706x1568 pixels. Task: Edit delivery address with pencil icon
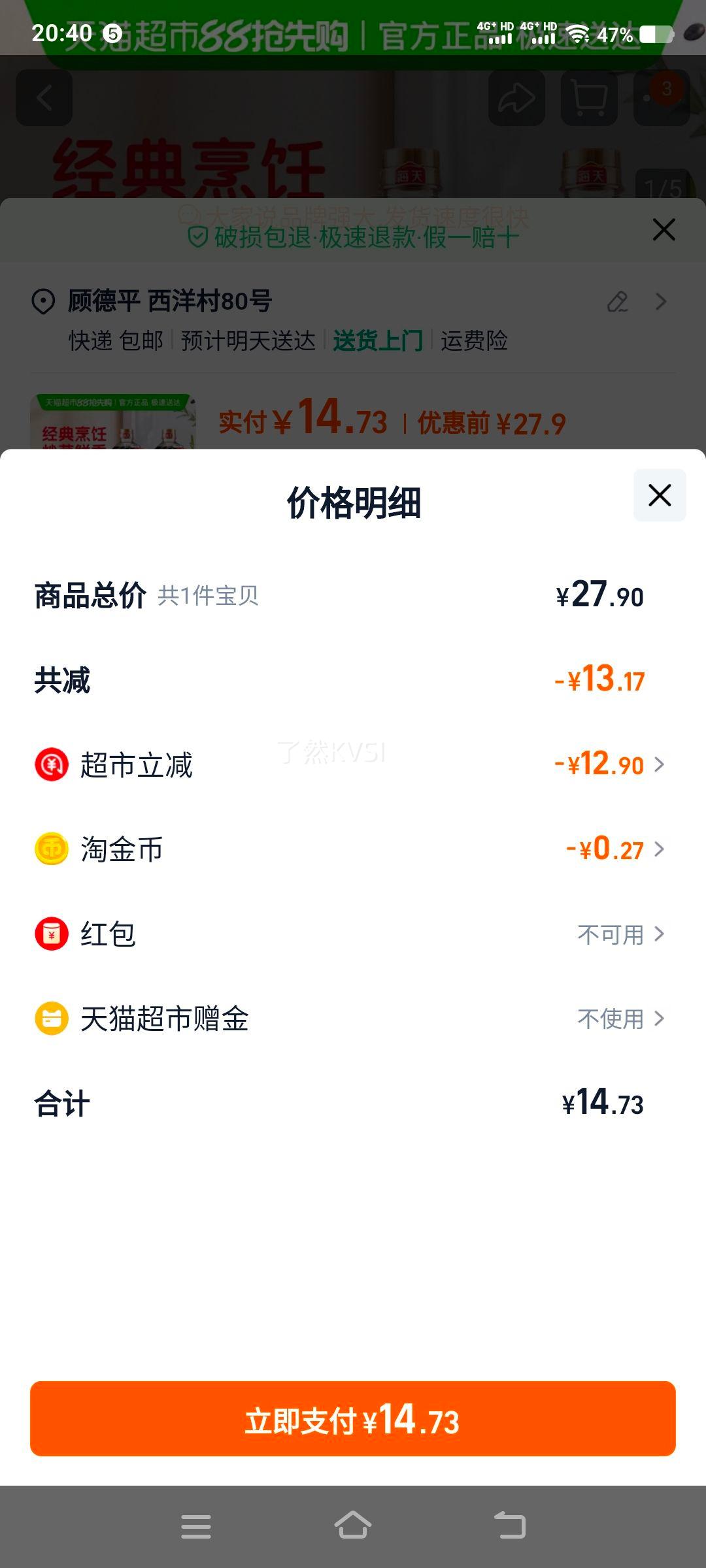click(x=618, y=301)
